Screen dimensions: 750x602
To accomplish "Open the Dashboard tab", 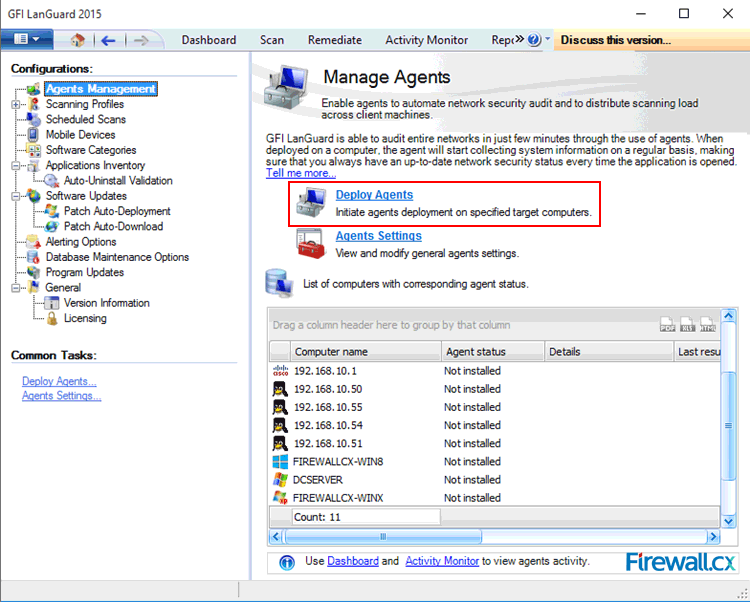I will [209, 40].
